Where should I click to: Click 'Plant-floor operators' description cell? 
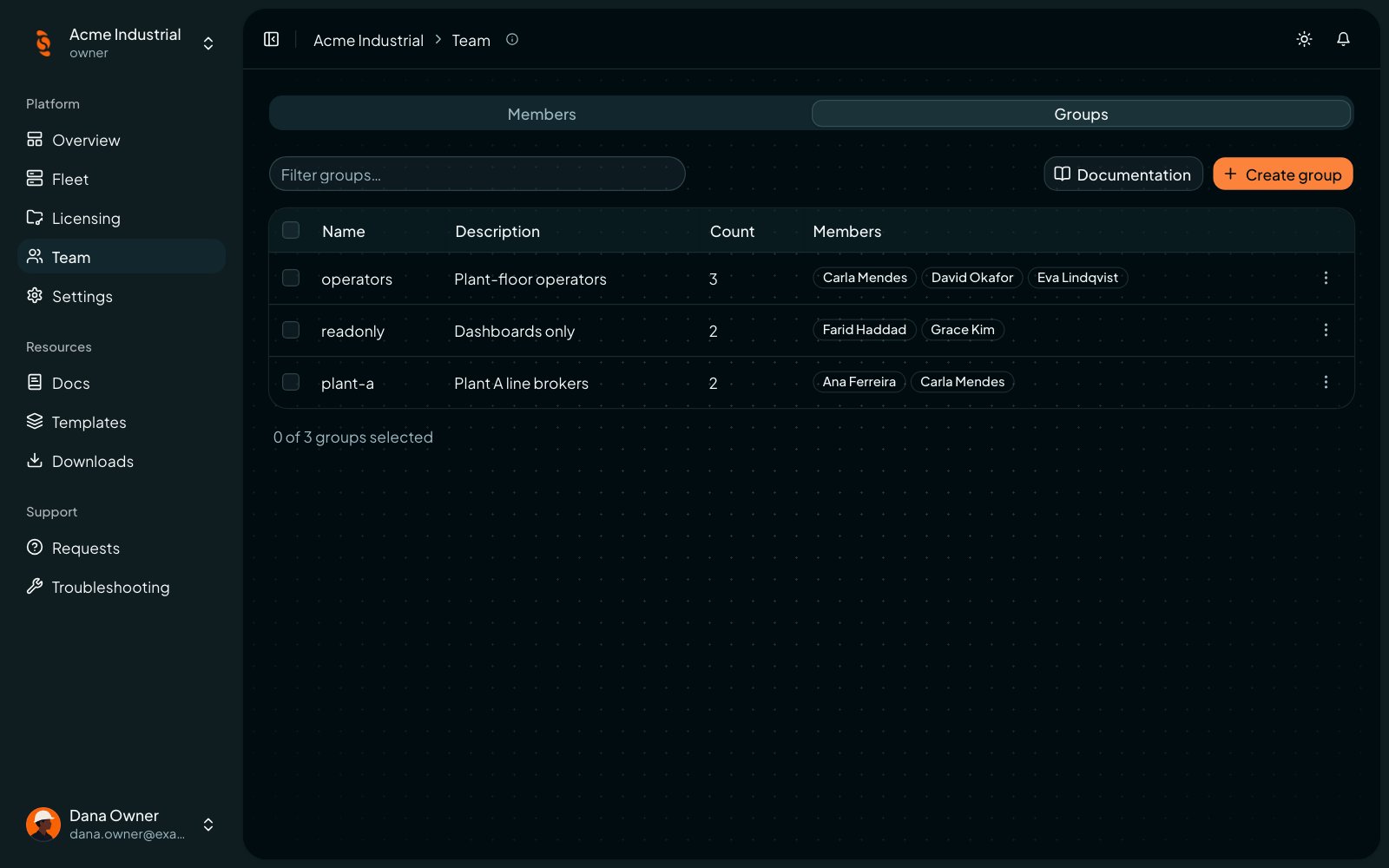pyautogui.click(x=530, y=279)
